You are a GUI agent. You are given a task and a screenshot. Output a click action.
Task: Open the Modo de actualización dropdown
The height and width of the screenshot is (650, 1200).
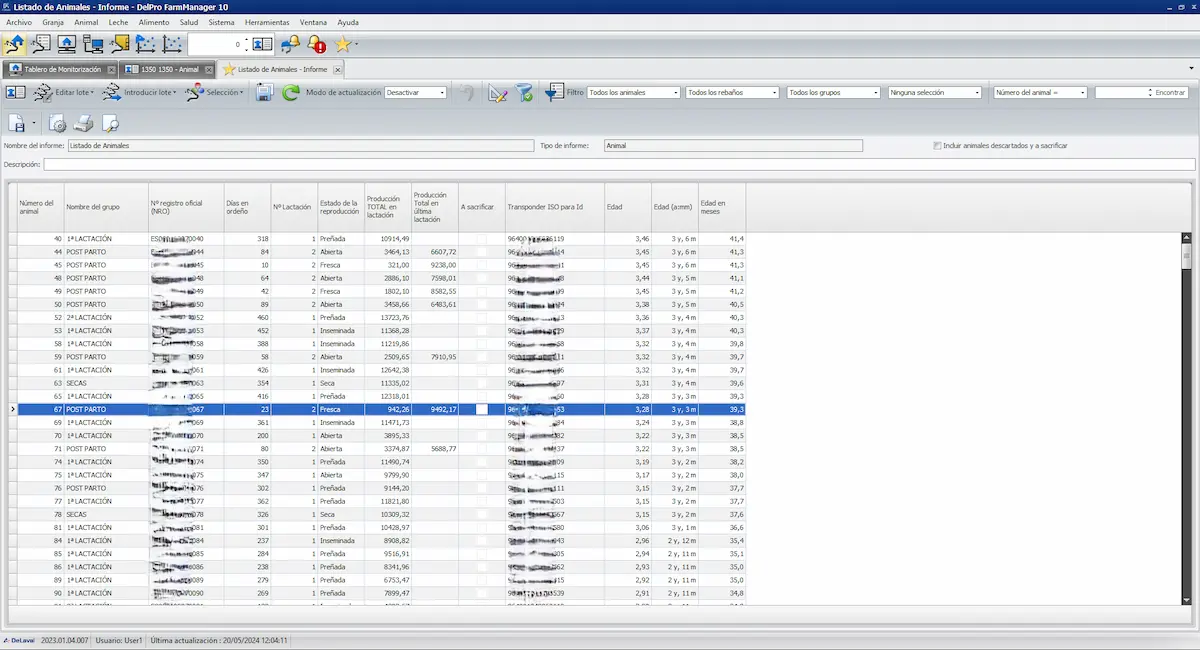416,92
